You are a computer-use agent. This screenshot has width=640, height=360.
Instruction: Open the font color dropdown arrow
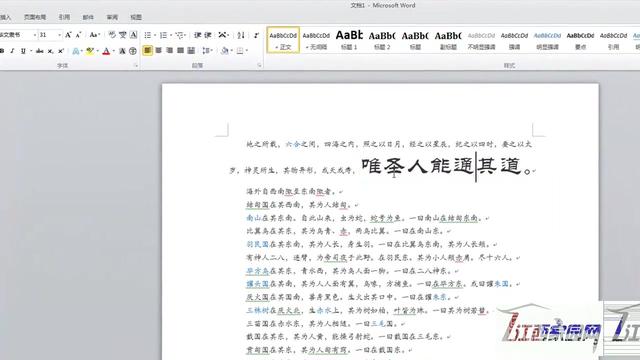click(113, 51)
